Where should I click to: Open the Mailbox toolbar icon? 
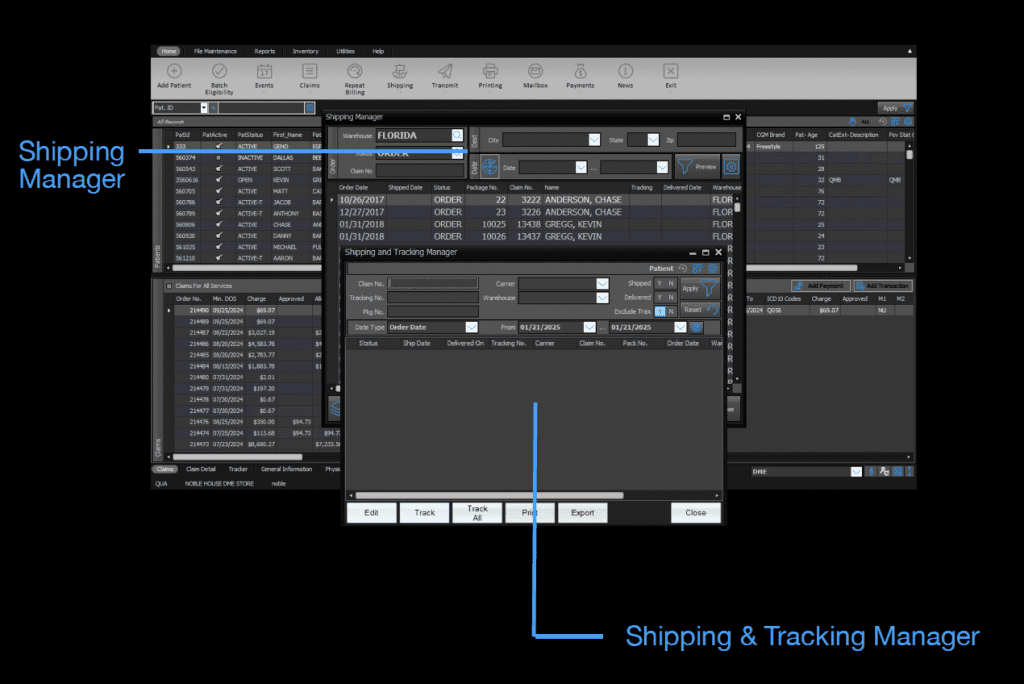pos(535,74)
